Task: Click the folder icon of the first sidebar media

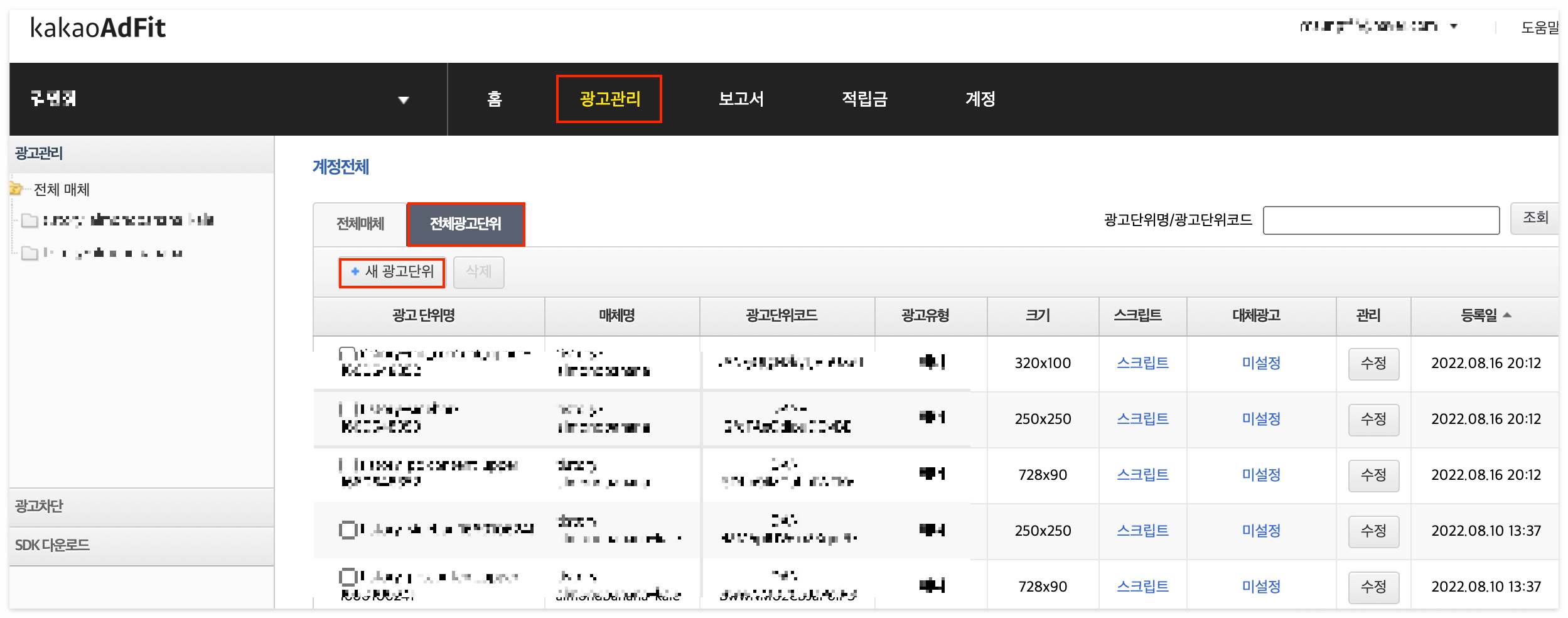Action: (x=30, y=220)
